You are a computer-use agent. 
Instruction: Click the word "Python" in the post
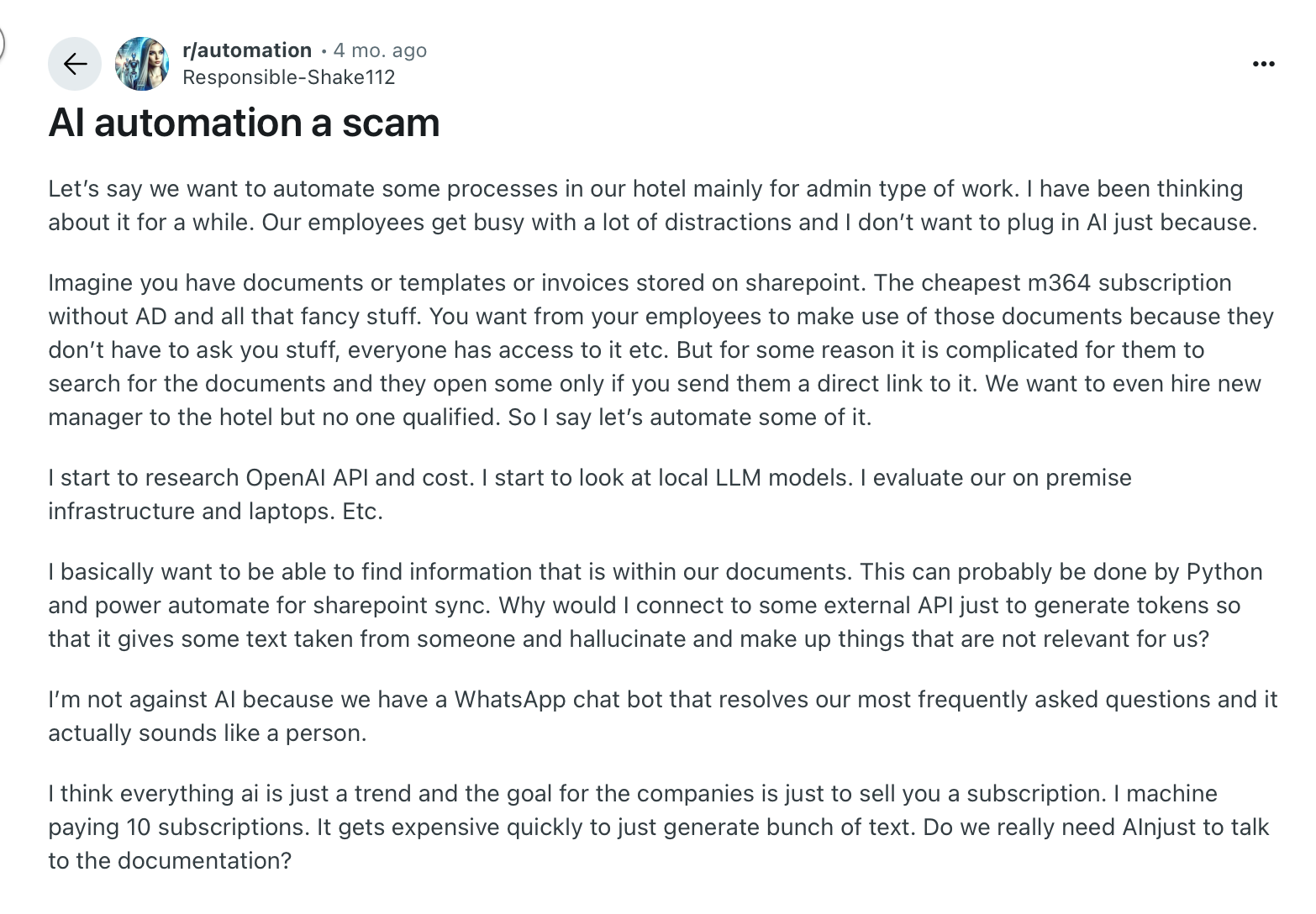tap(1224, 572)
